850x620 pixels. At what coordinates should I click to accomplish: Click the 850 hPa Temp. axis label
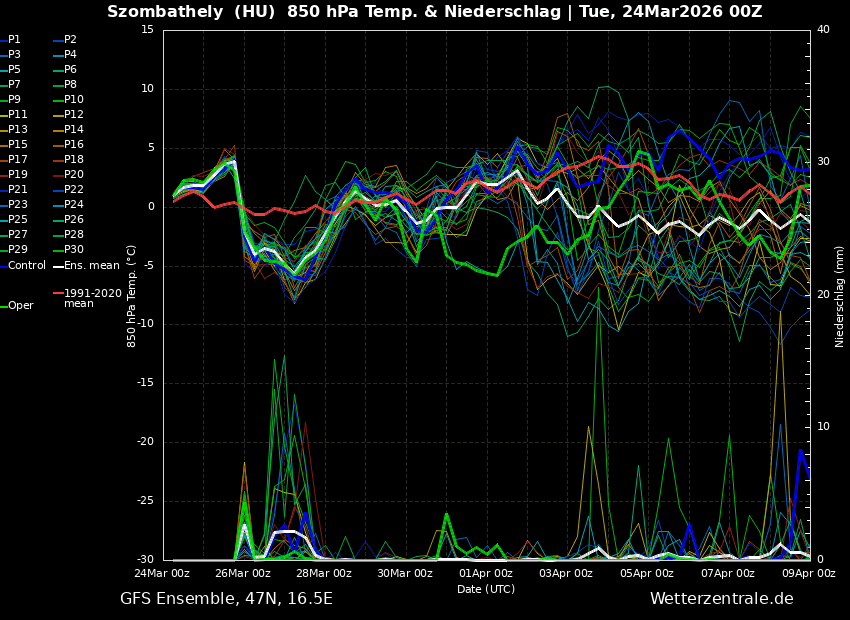click(x=132, y=296)
